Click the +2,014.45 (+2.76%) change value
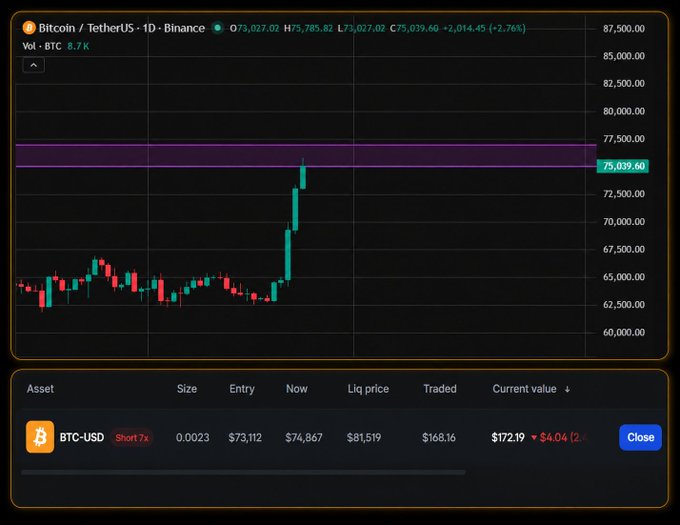 tap(484, 29)
